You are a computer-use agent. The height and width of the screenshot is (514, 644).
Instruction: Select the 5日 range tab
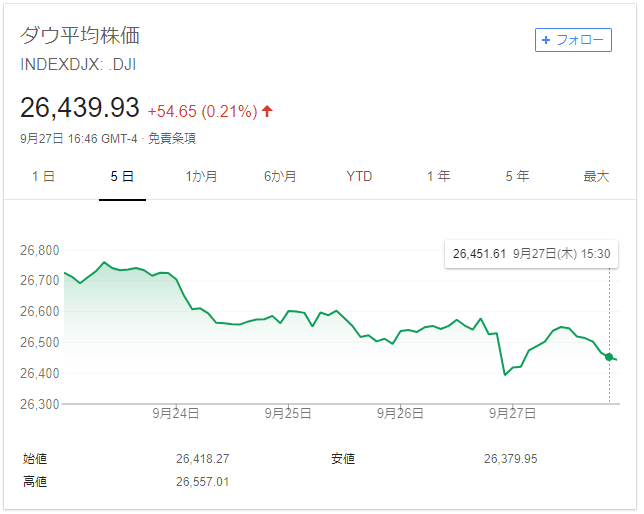point(122,177)
